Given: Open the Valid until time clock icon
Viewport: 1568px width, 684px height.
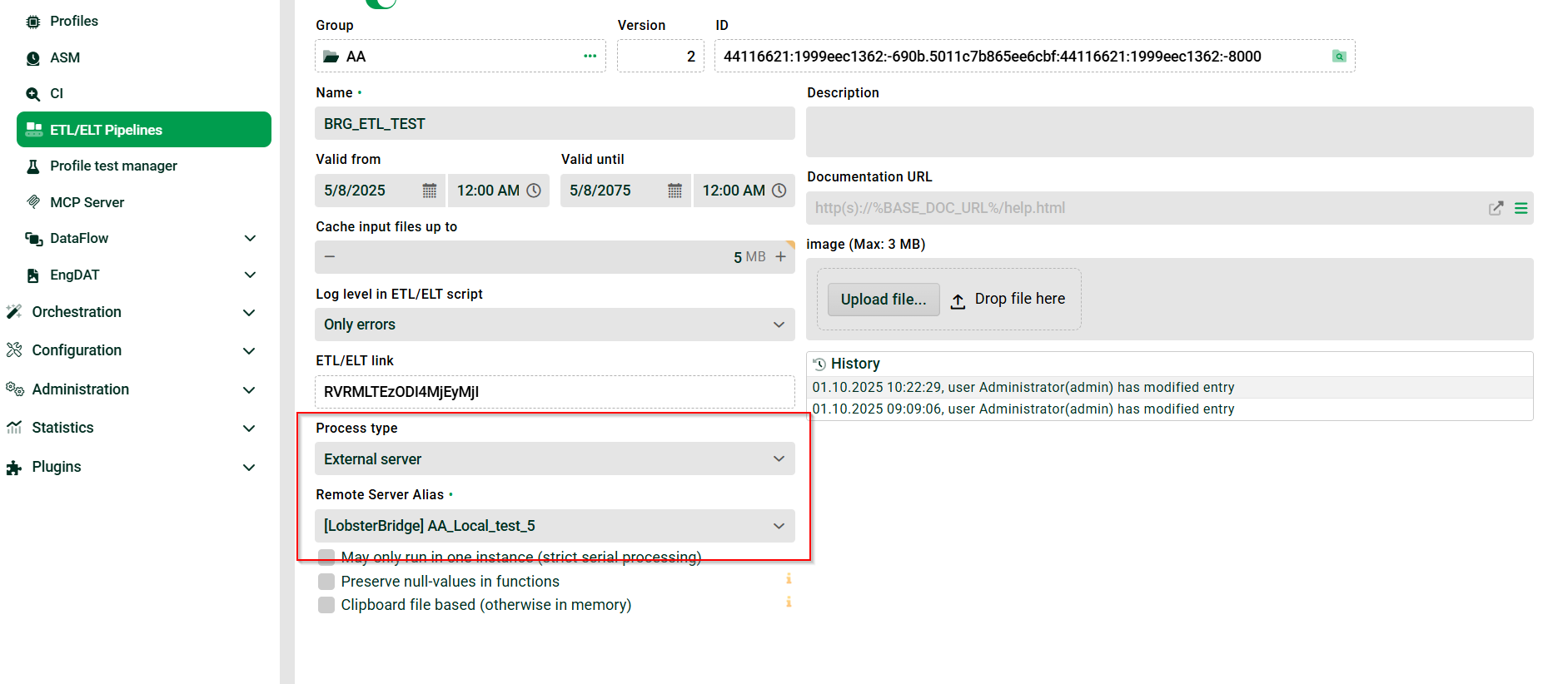Looking at the screenshot, I should (x=779, y=191).
